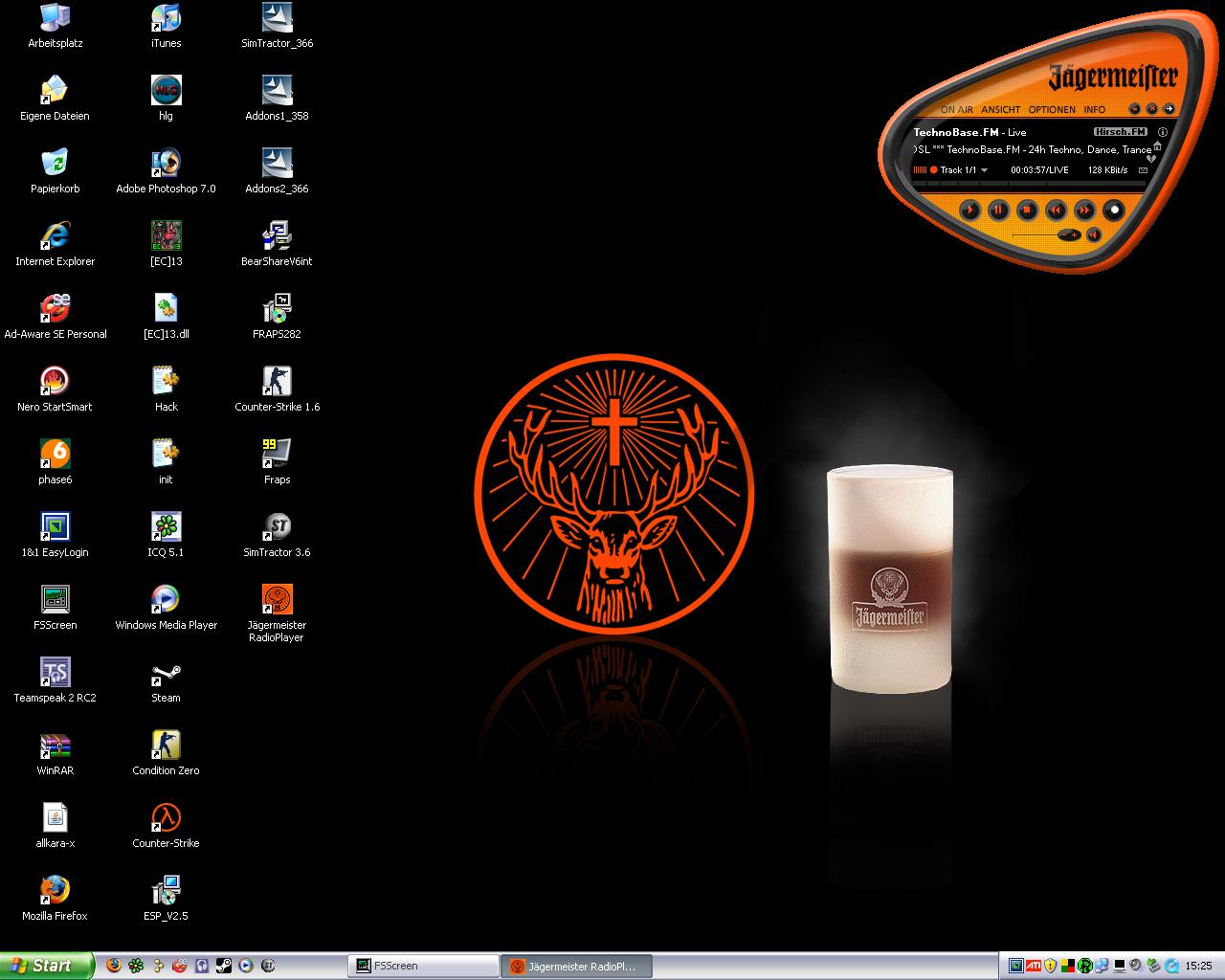Viewport: 1225px width, 980px height.
Task: Click the record button in the radio player
Action: (1114, 210)
